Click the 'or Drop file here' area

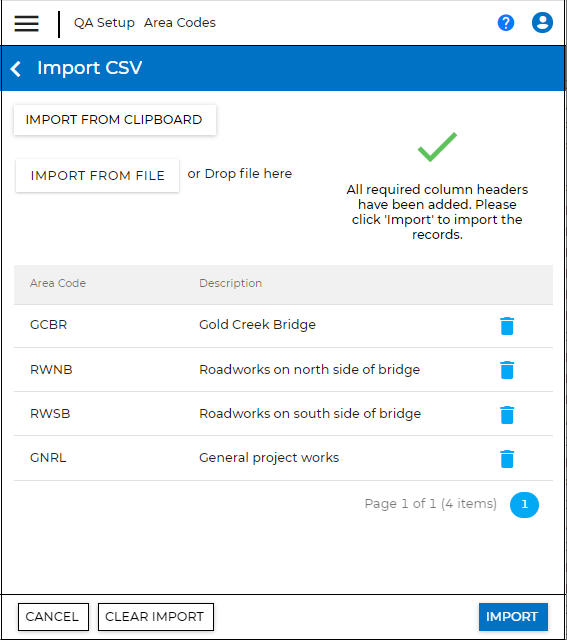(240, 174)
